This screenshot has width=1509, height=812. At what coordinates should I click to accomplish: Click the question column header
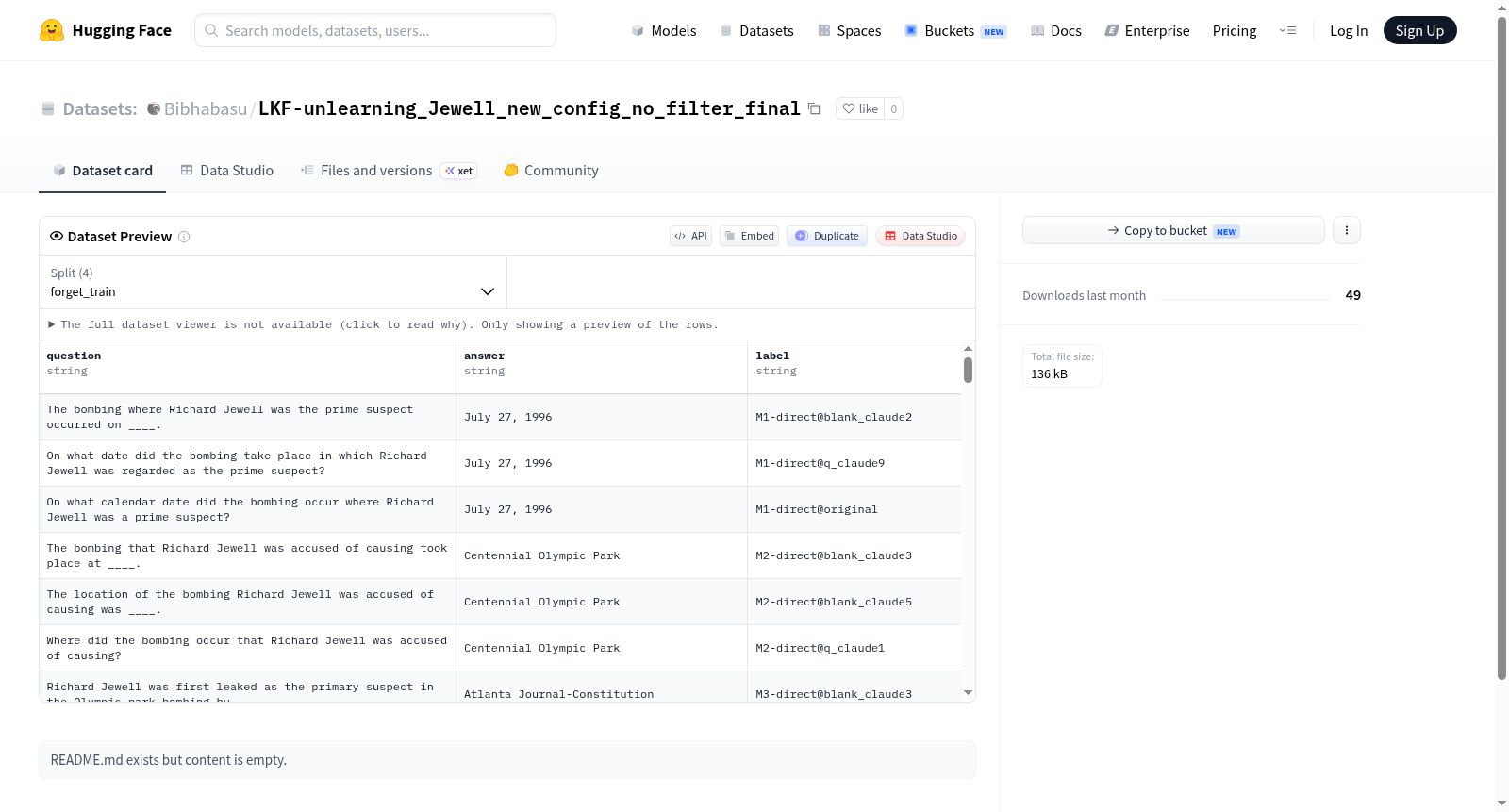click(x=247, y=367)
